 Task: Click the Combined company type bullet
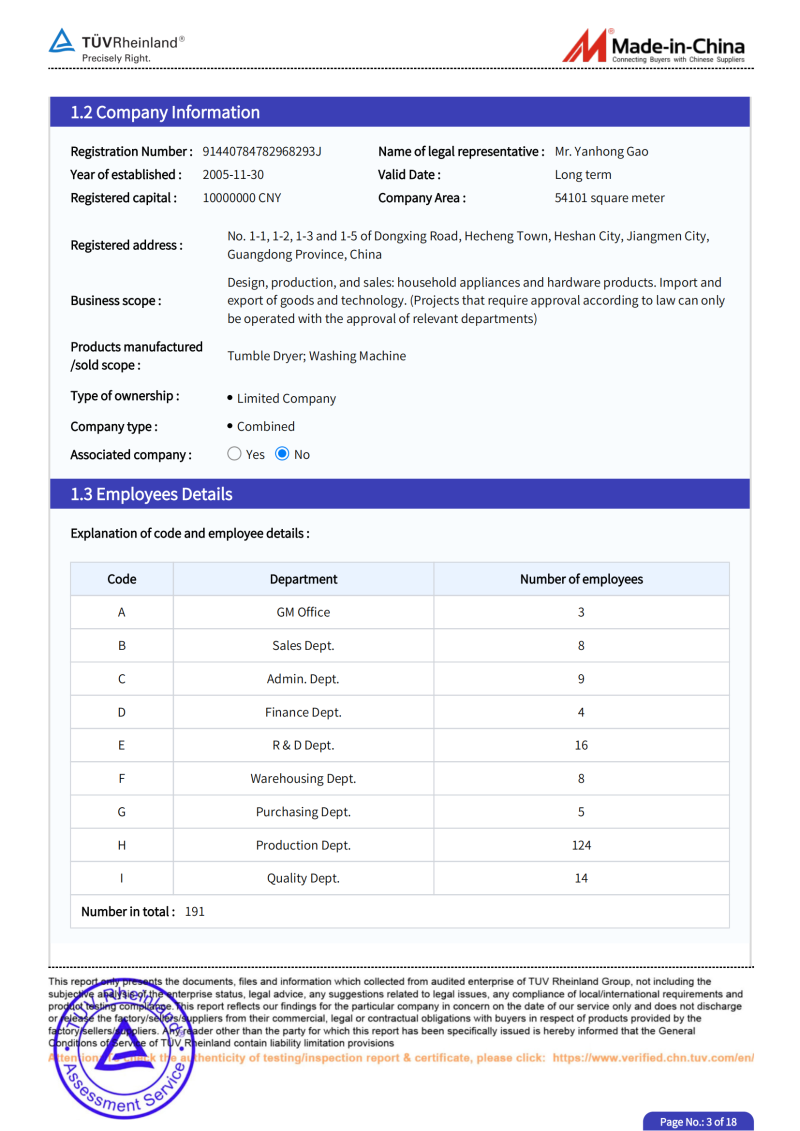point(266,426)
